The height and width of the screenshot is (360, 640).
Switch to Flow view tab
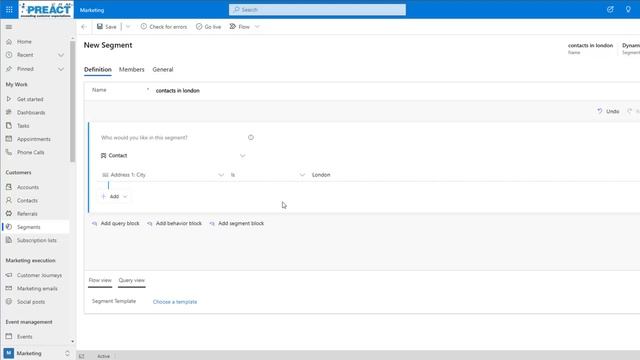coord(100,280)
